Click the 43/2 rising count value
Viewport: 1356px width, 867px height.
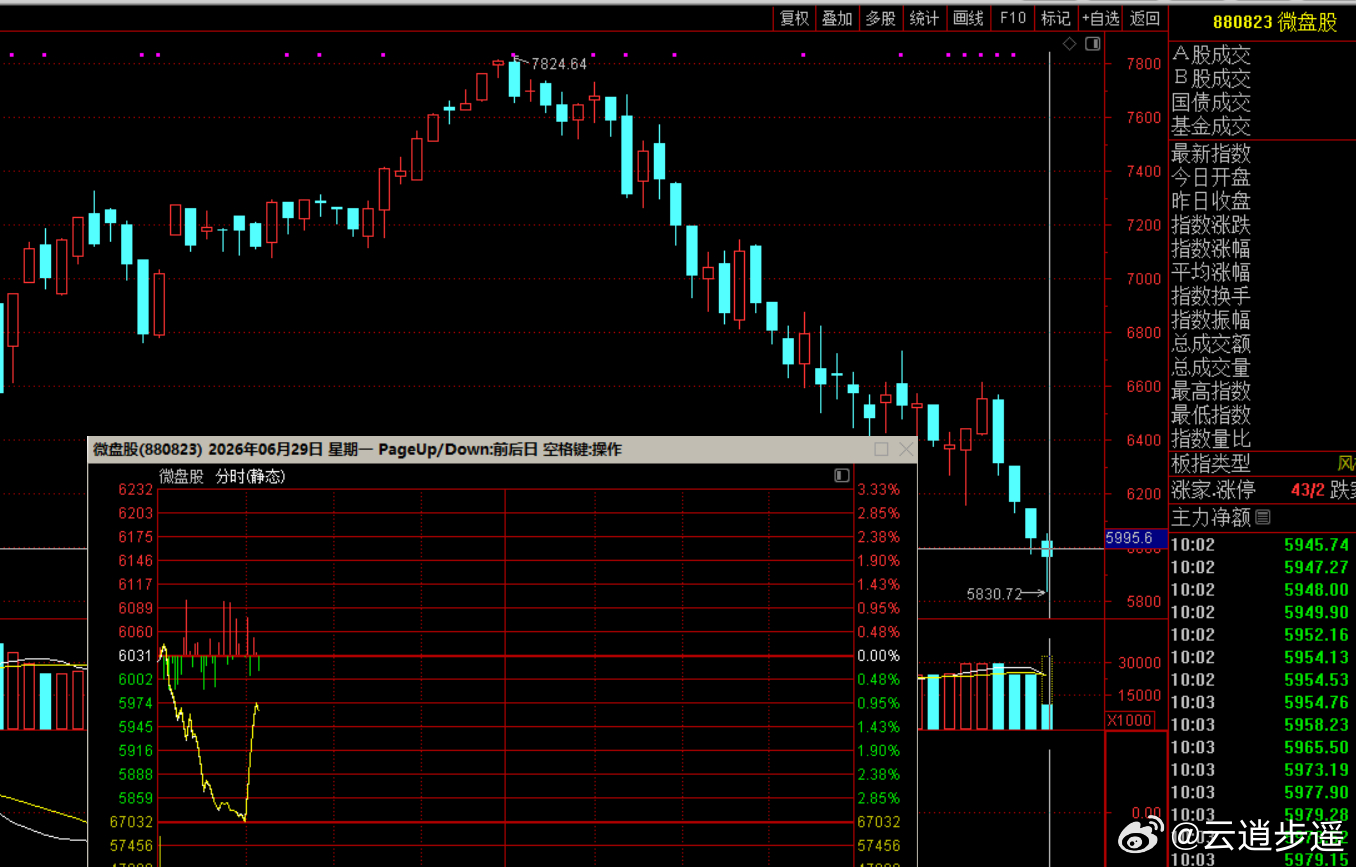pyautogui.click(x=1307, y=491)
